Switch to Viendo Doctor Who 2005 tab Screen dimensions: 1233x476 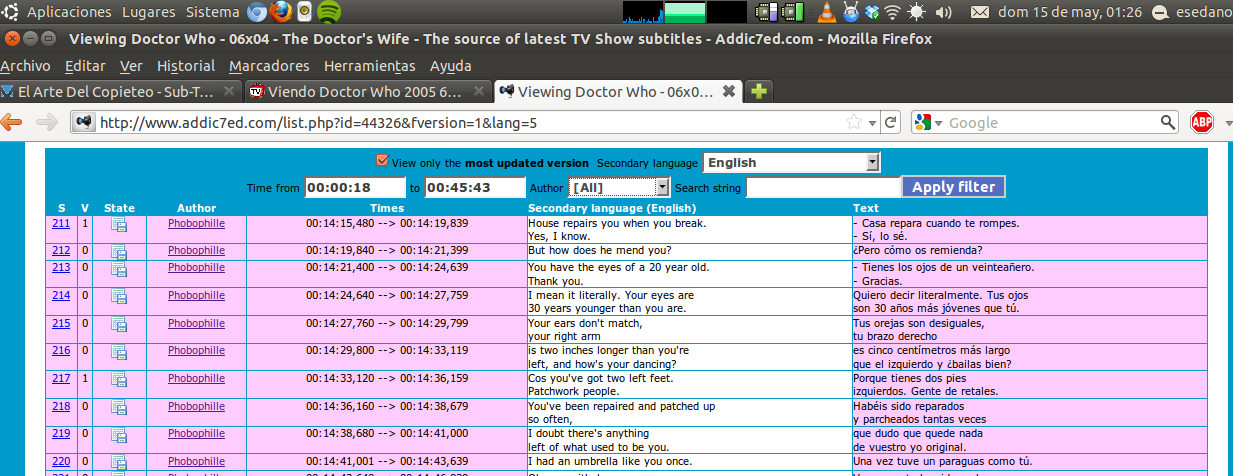369,91
